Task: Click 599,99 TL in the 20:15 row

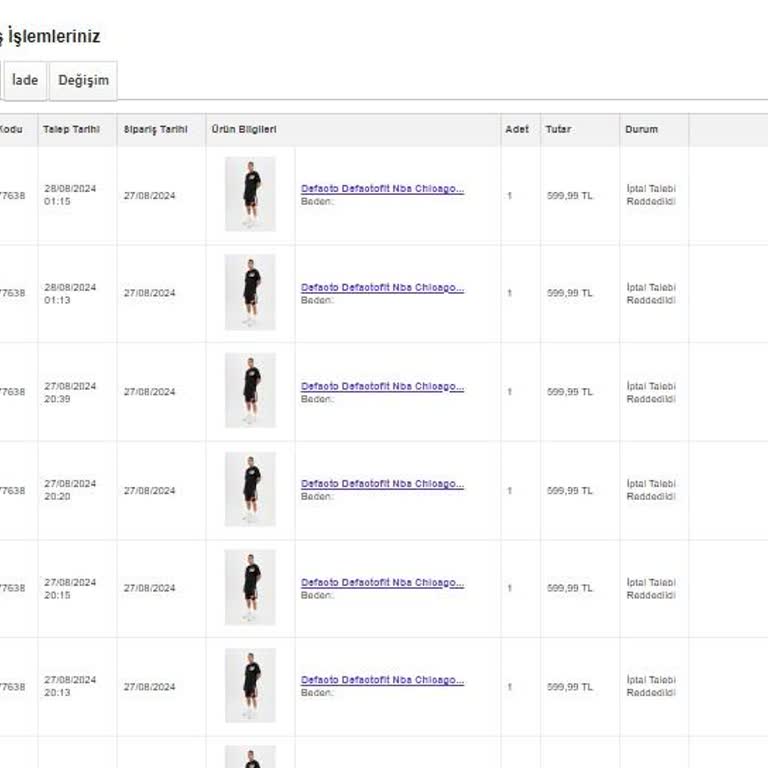Action: click(570, 588)
